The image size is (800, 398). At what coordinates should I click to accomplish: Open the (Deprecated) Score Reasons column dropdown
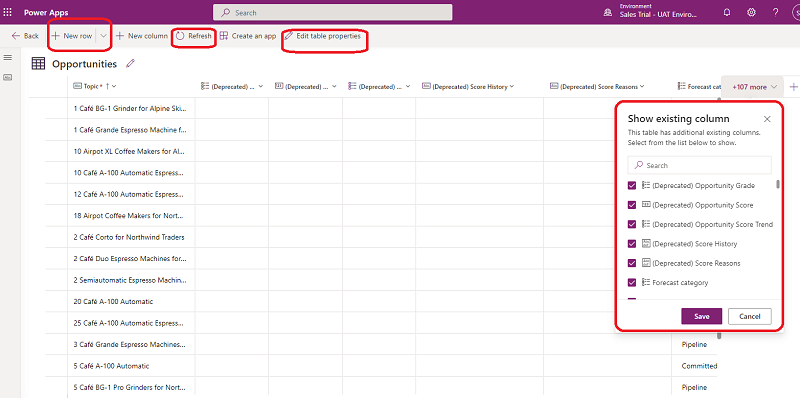[x=642, y=86]
